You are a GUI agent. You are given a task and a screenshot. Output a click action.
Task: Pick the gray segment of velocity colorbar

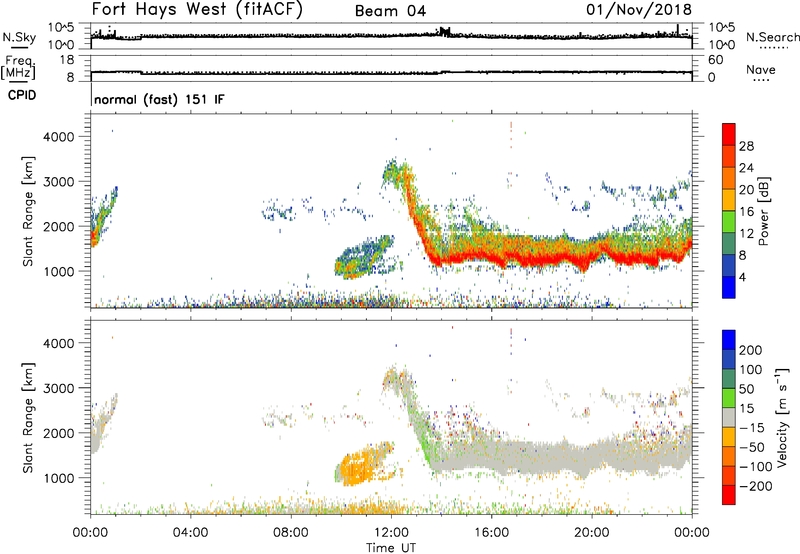point(729,417)
